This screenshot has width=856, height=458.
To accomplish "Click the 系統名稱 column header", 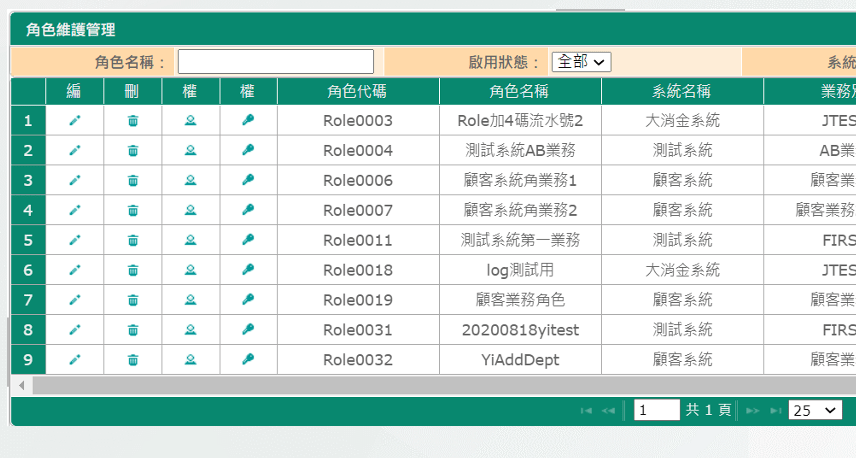I will [681, 92].
